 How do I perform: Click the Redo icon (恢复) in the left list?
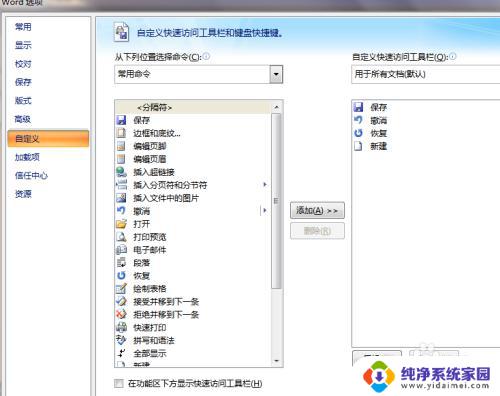click(x=121, y=275)
